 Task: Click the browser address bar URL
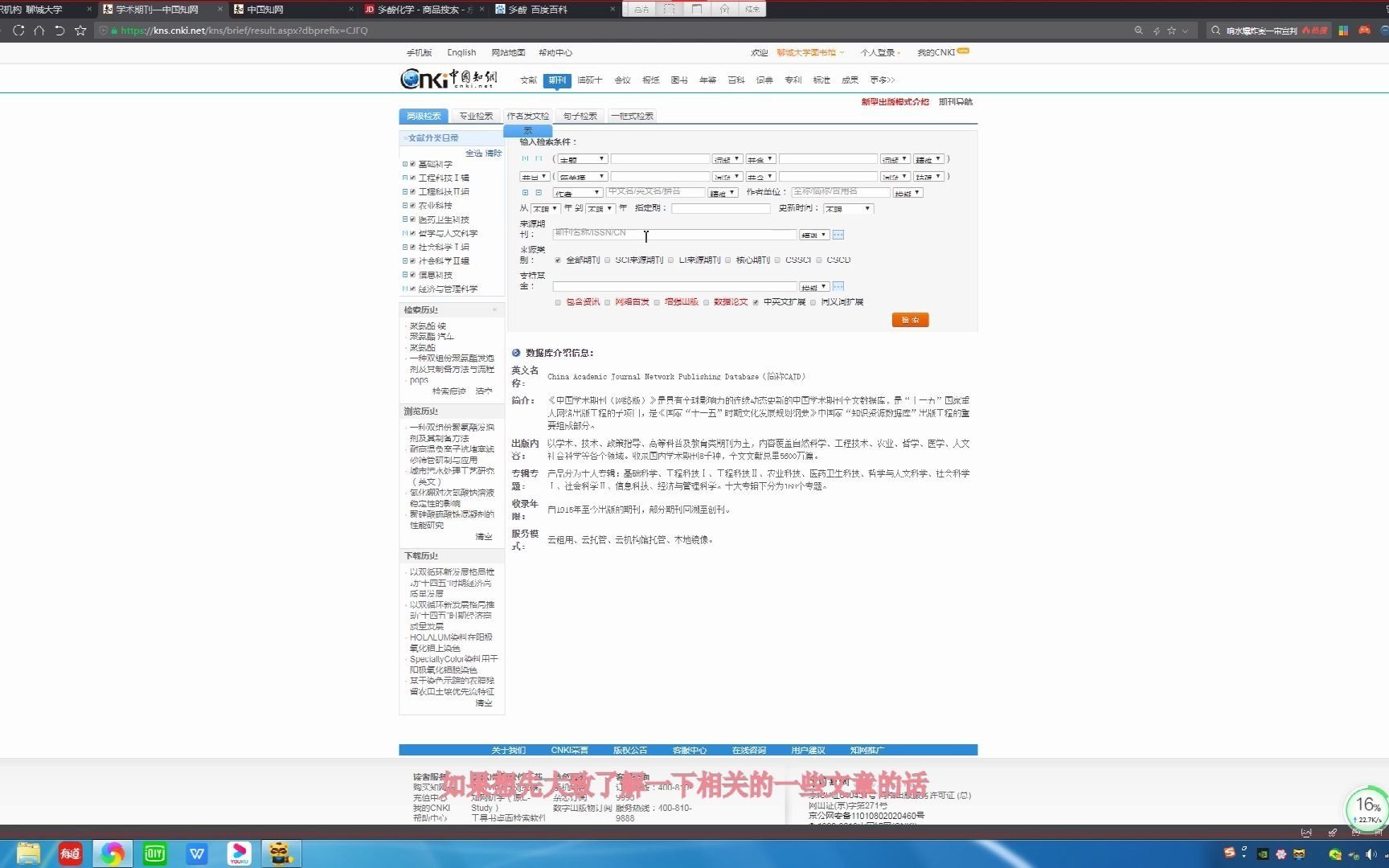(244, 31)
